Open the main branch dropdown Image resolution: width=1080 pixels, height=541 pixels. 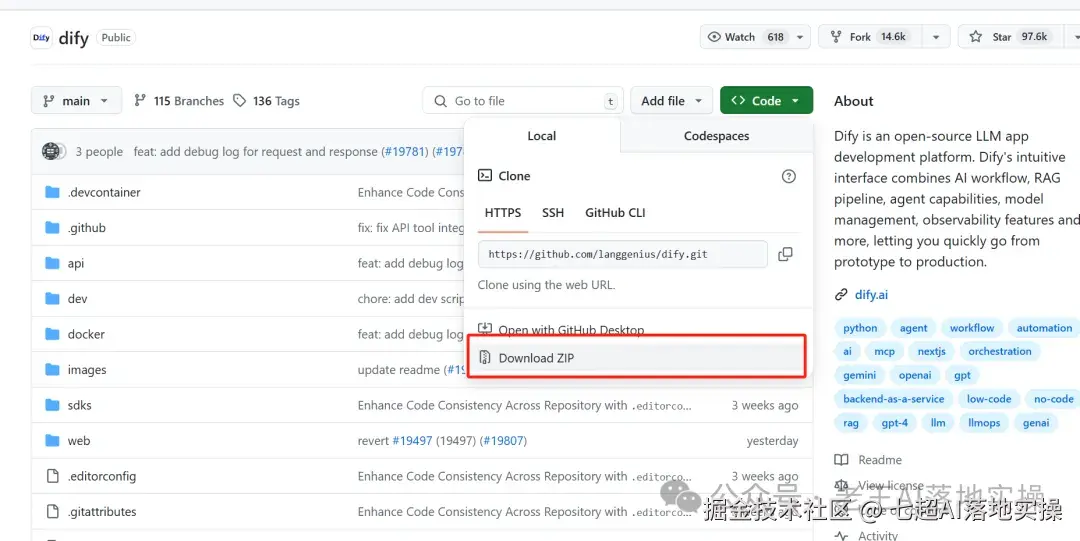pyautogui.click(x=76, y=101)
